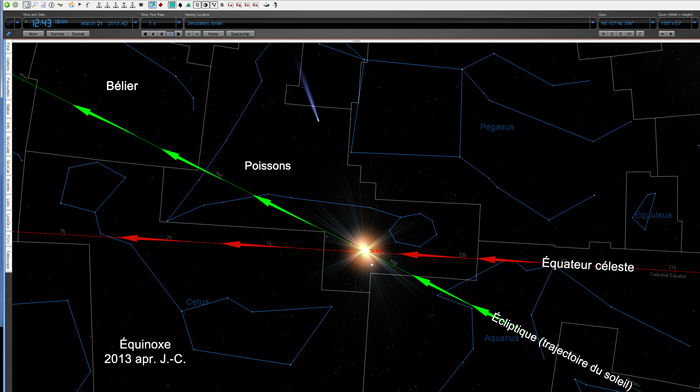Open the info circle icon in toolbar
700x392 pixels.
[x=51, y=5]
